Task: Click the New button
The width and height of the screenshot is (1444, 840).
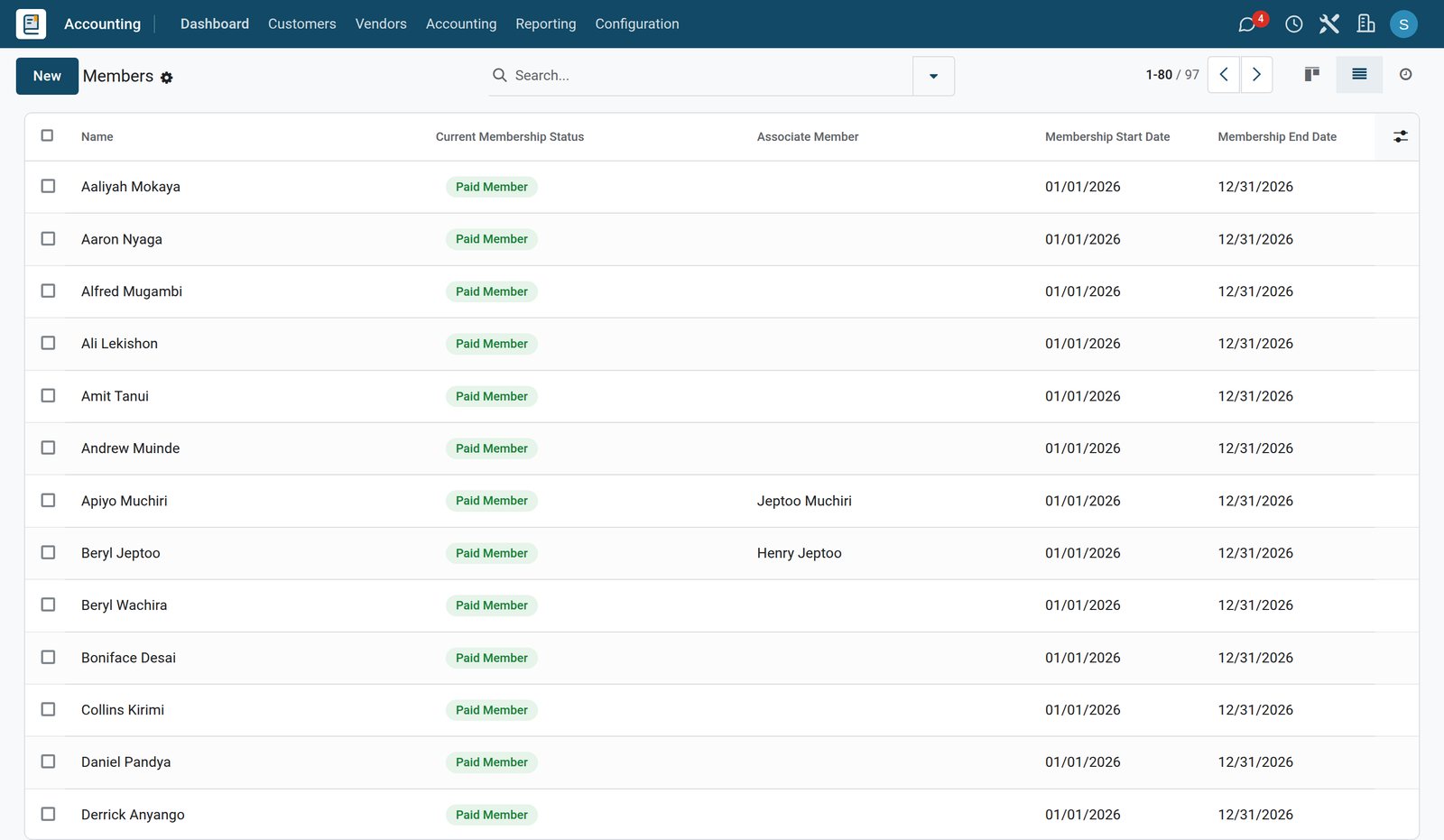Action: 47,76
